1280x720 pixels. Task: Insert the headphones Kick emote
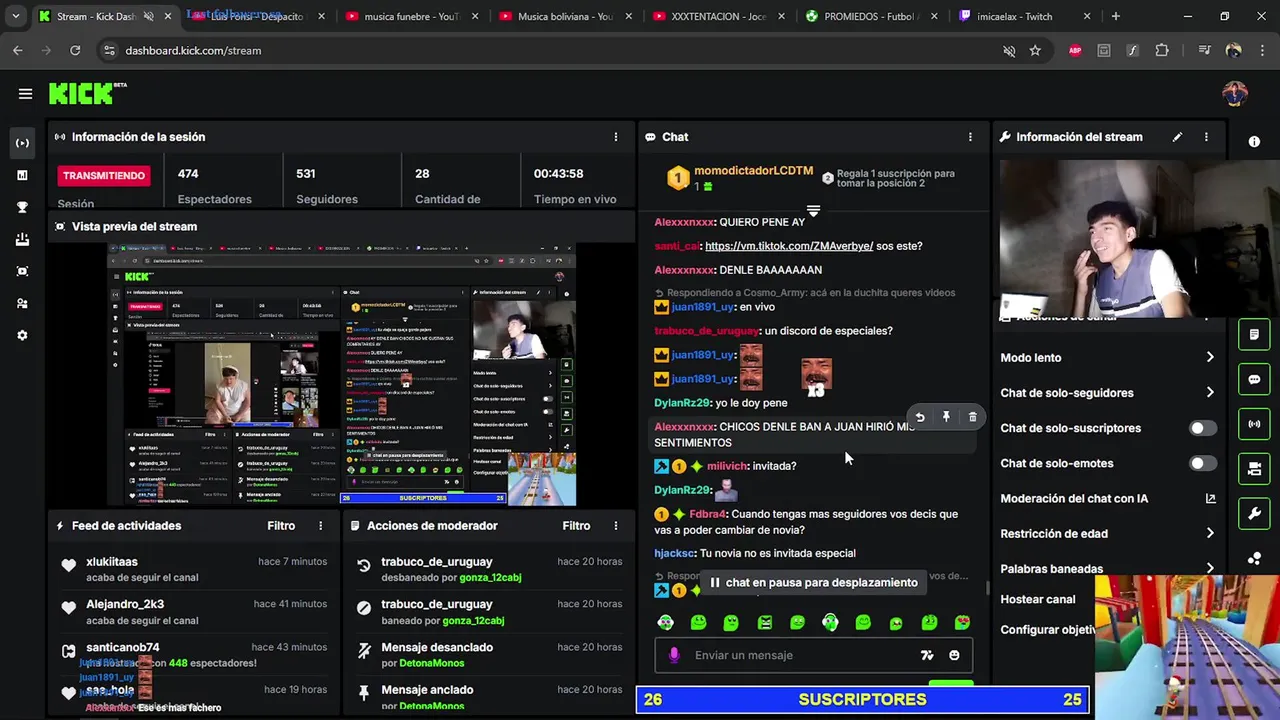pos(830,622)
